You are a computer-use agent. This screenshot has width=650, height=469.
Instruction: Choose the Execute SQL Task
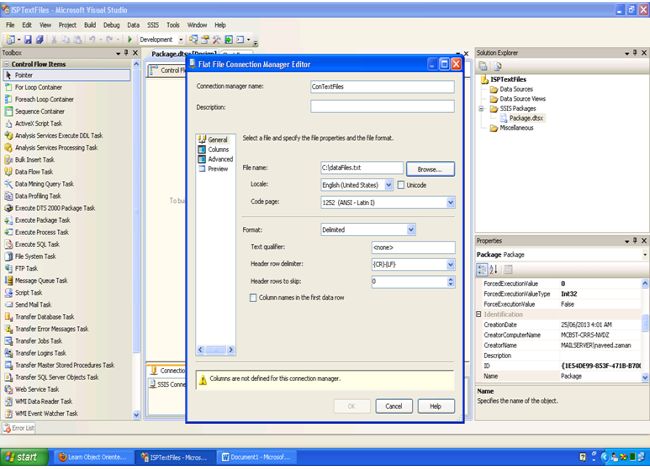37,244
